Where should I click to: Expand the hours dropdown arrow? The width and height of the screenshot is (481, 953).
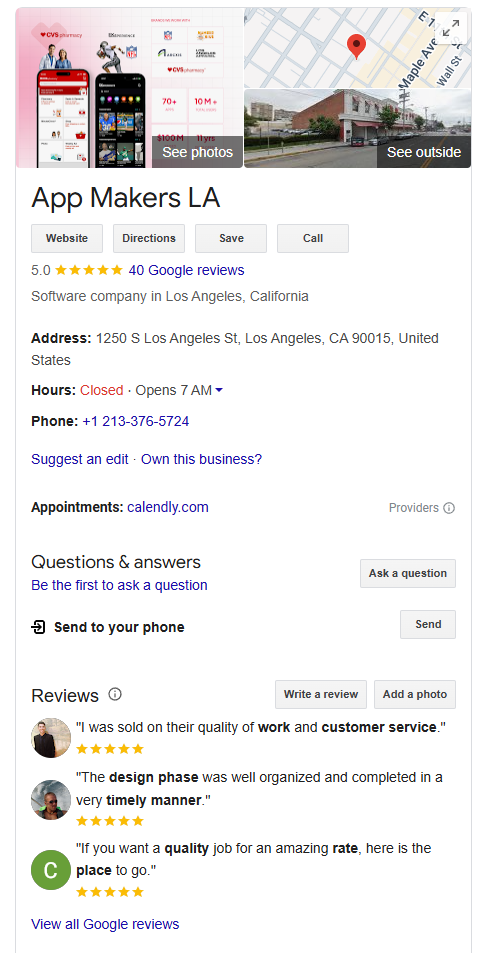click(219, 390)
